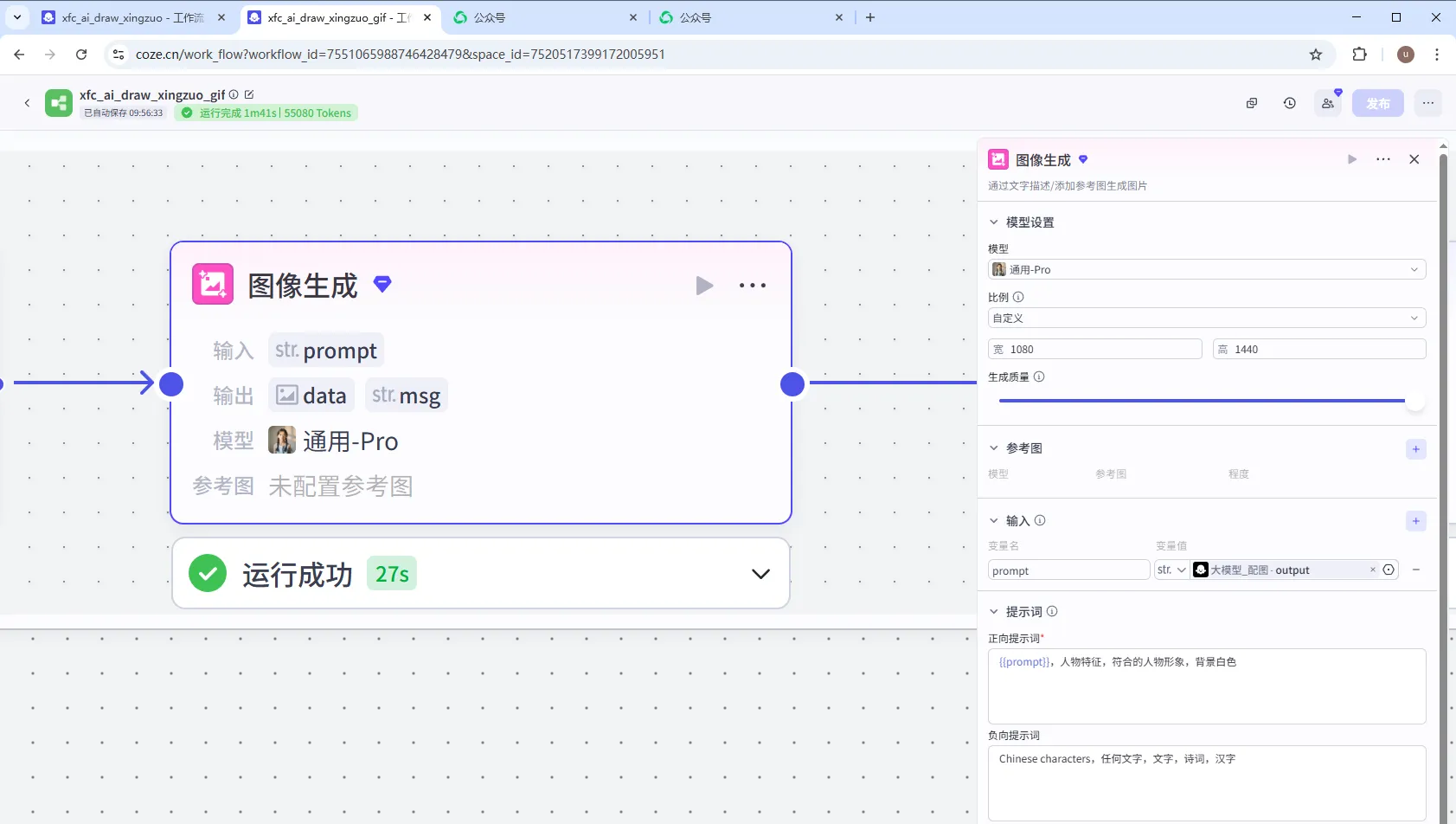The image size is (1456, 824).
Task: Click the 发布 publish button
Action: click(1378, 103)
